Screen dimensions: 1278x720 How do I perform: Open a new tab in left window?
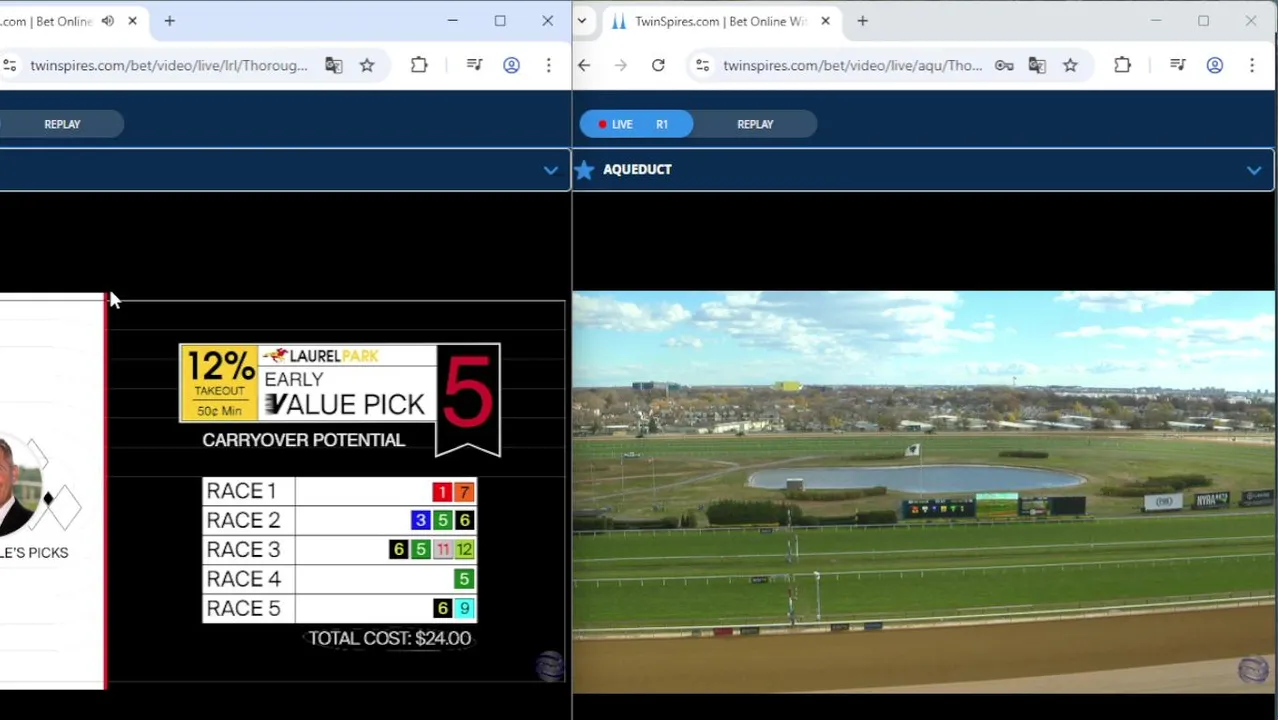click(x=169, y=21)
